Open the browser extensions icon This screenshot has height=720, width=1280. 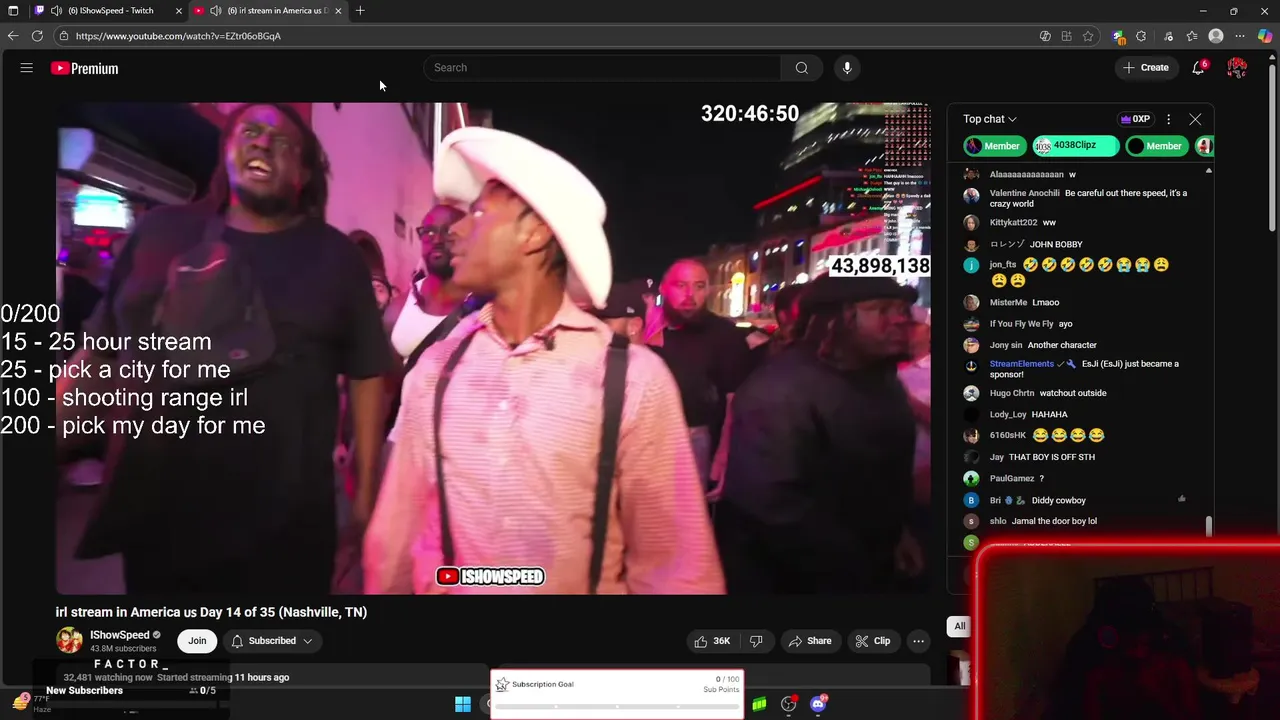[1141, 36]
